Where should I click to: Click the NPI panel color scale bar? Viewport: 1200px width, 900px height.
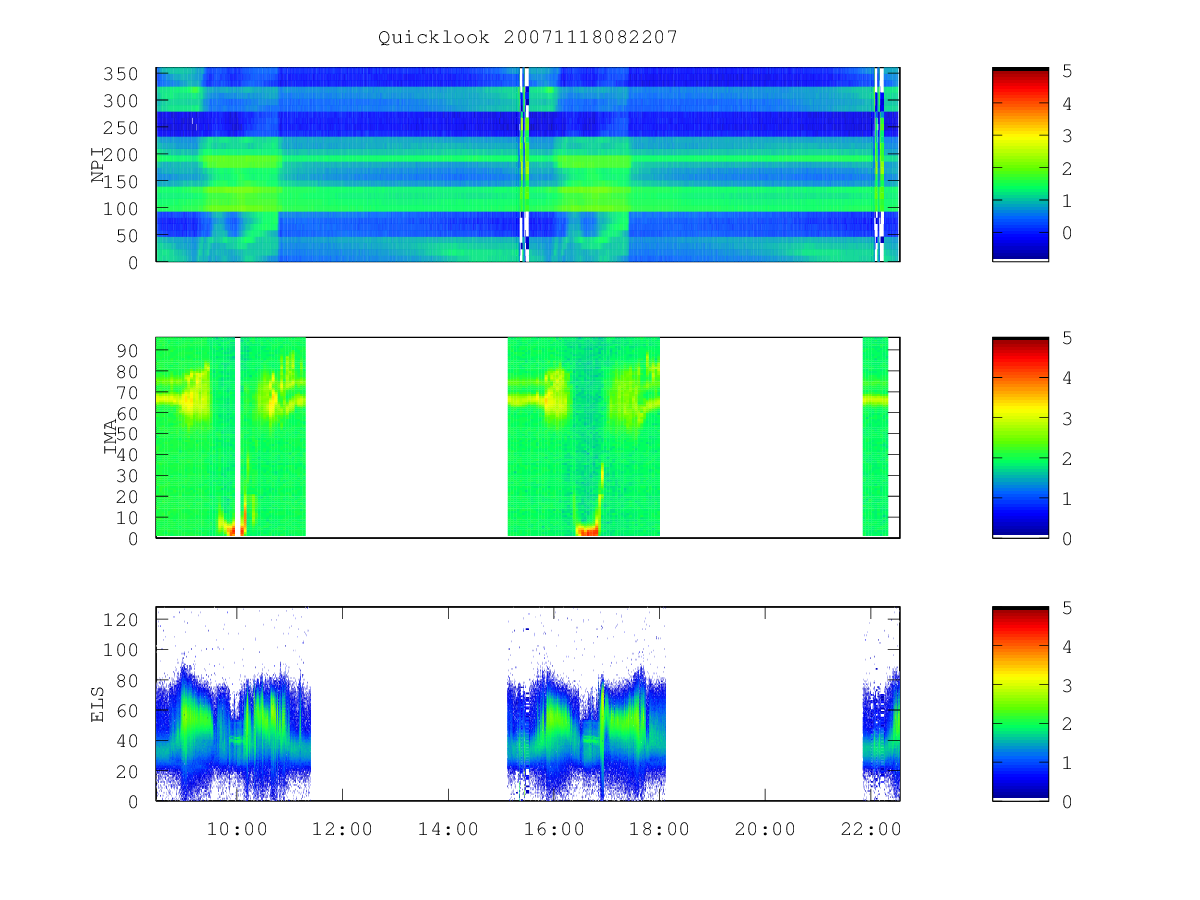[1020, 164]
